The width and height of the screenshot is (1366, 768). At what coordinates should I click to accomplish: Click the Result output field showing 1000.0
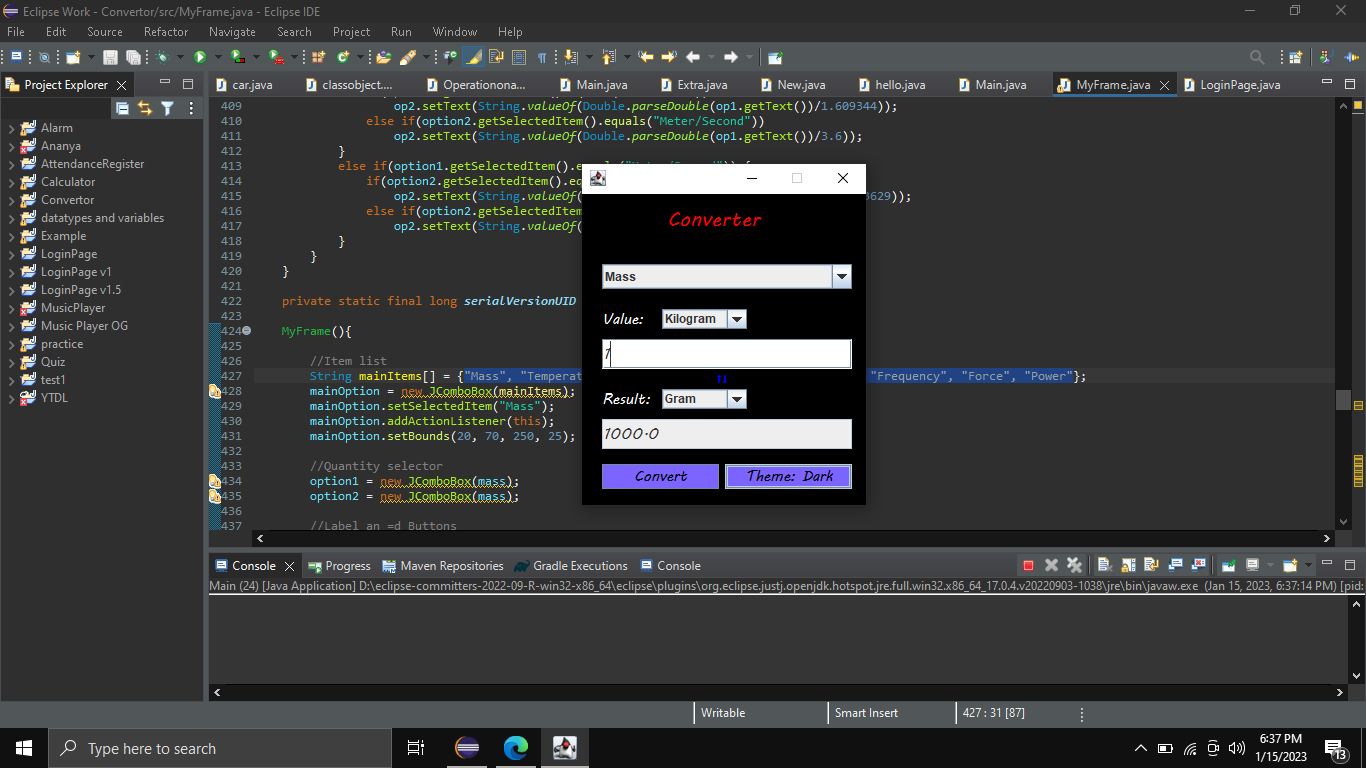point(727,434)
